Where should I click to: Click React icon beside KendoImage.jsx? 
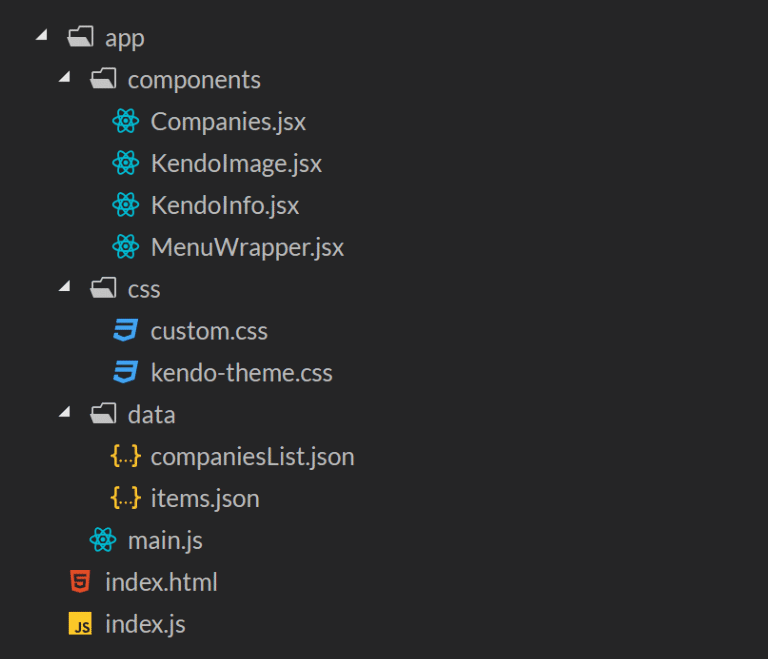[126, 163]
